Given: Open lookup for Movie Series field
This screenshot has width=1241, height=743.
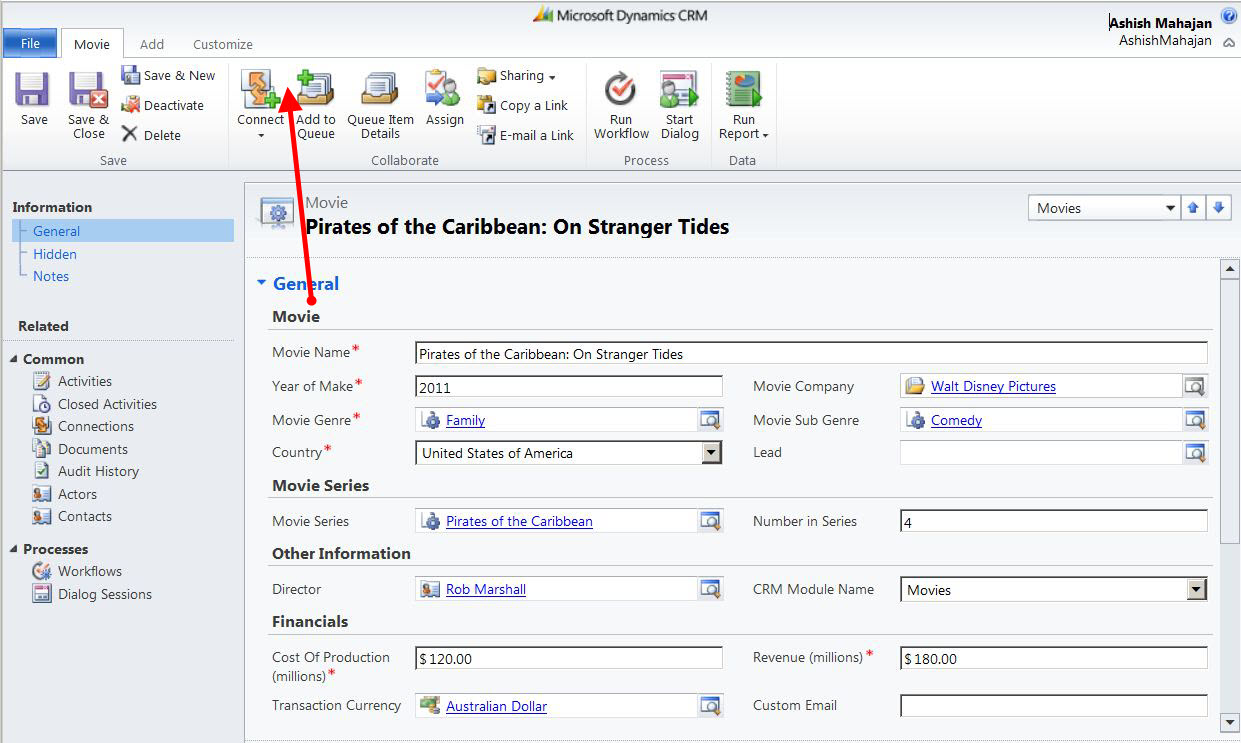Looking at the screenshot, I should point(710,521).
